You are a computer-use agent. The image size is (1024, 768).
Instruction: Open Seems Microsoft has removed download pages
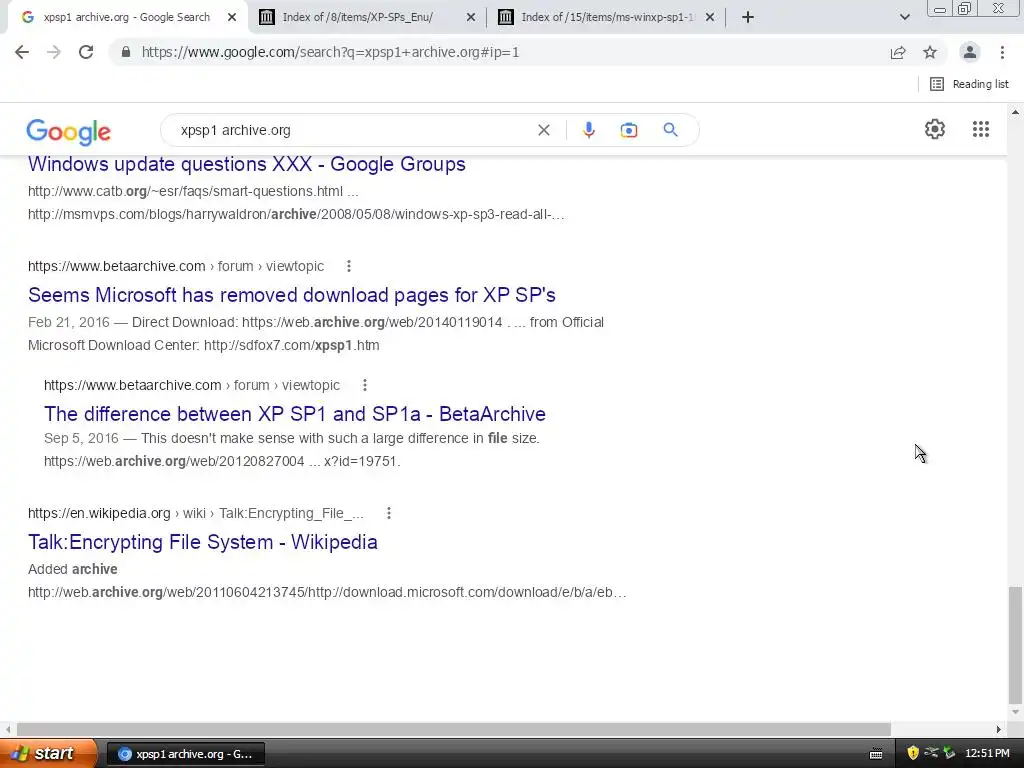click(x=292, y=295)
